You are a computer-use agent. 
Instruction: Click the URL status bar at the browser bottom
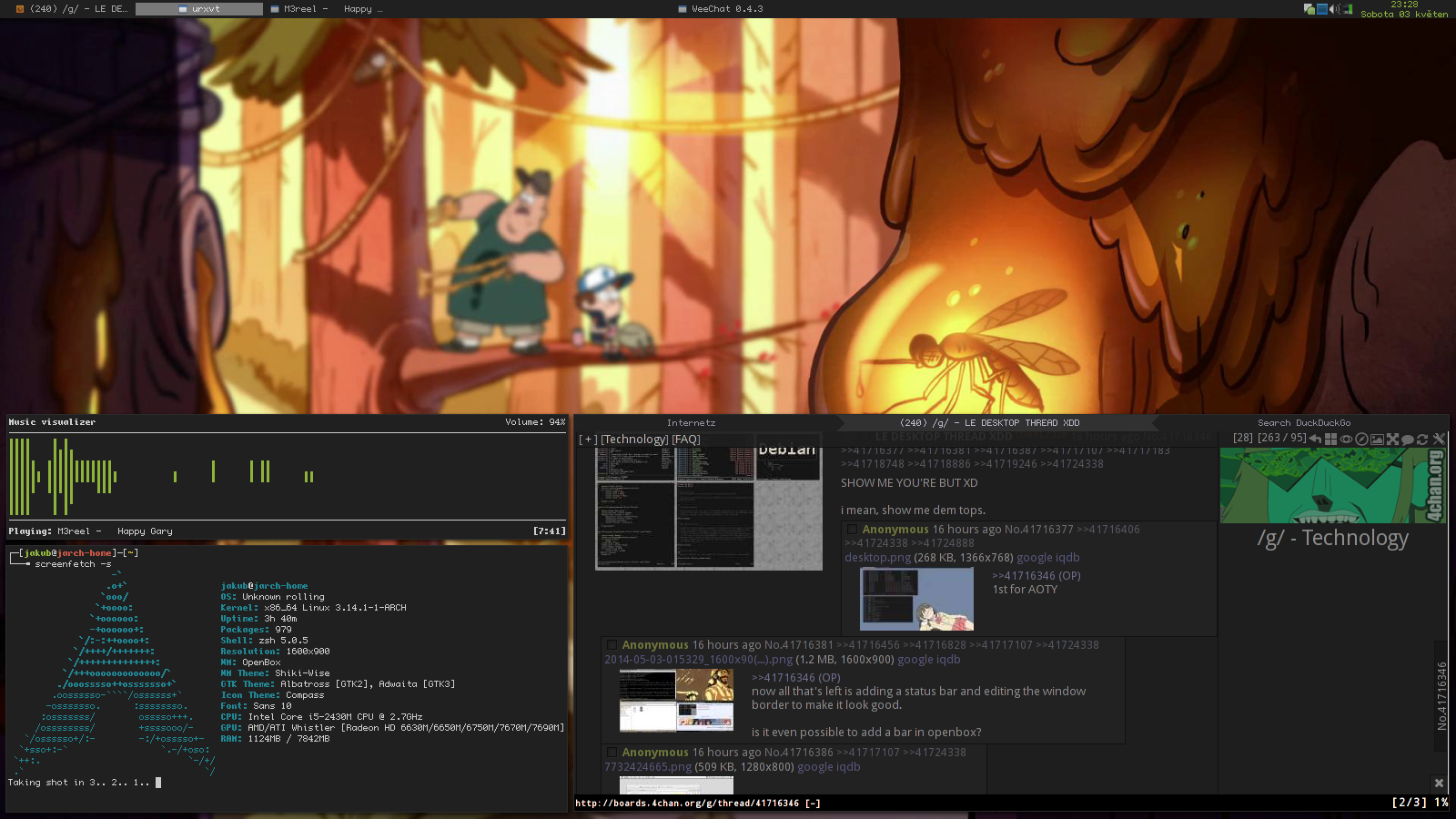coord(1012,804)
